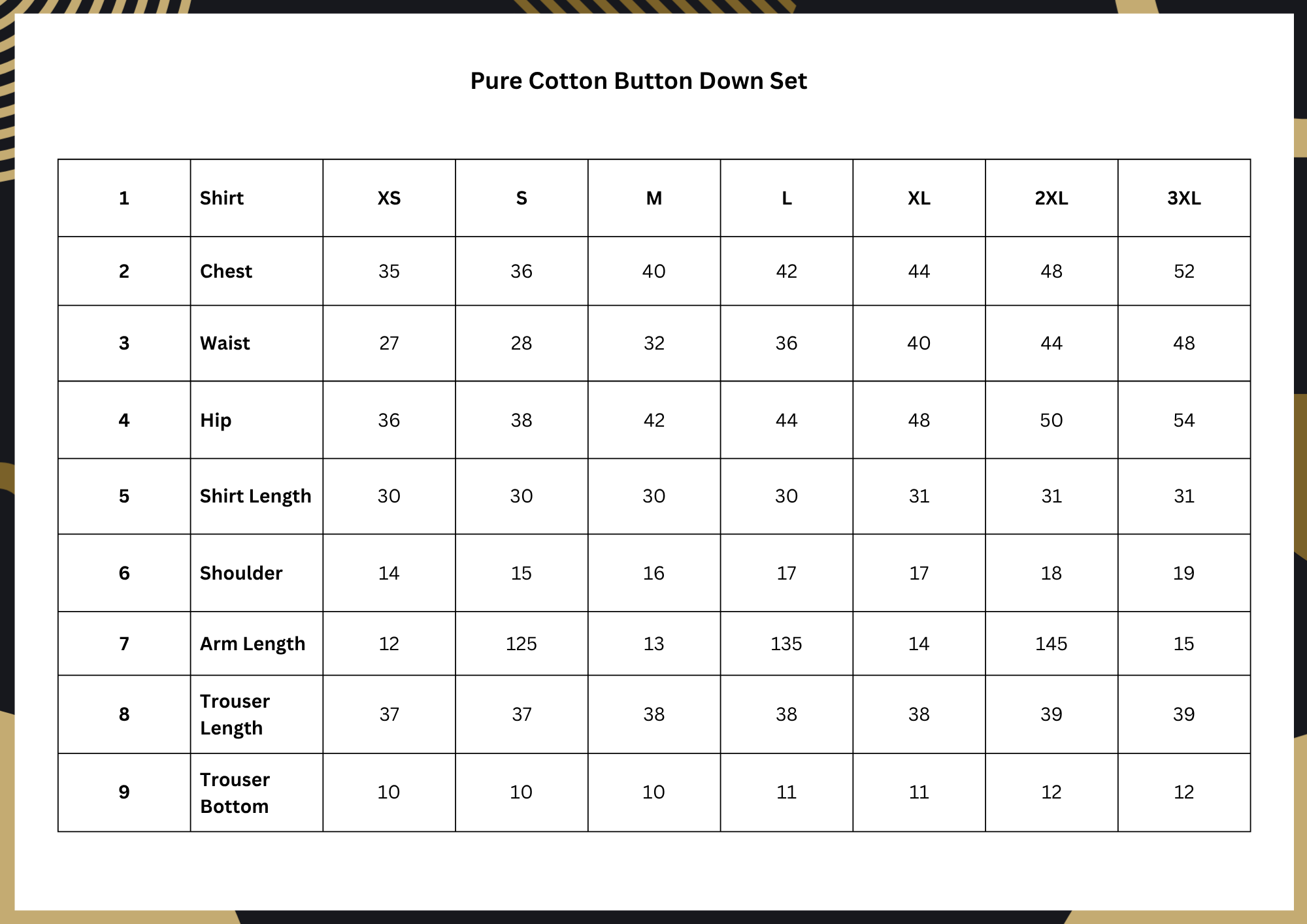Click the "Trouser Bottom" row label
The height and width of the screenshot is (924, 1307).
pos(235,793)
